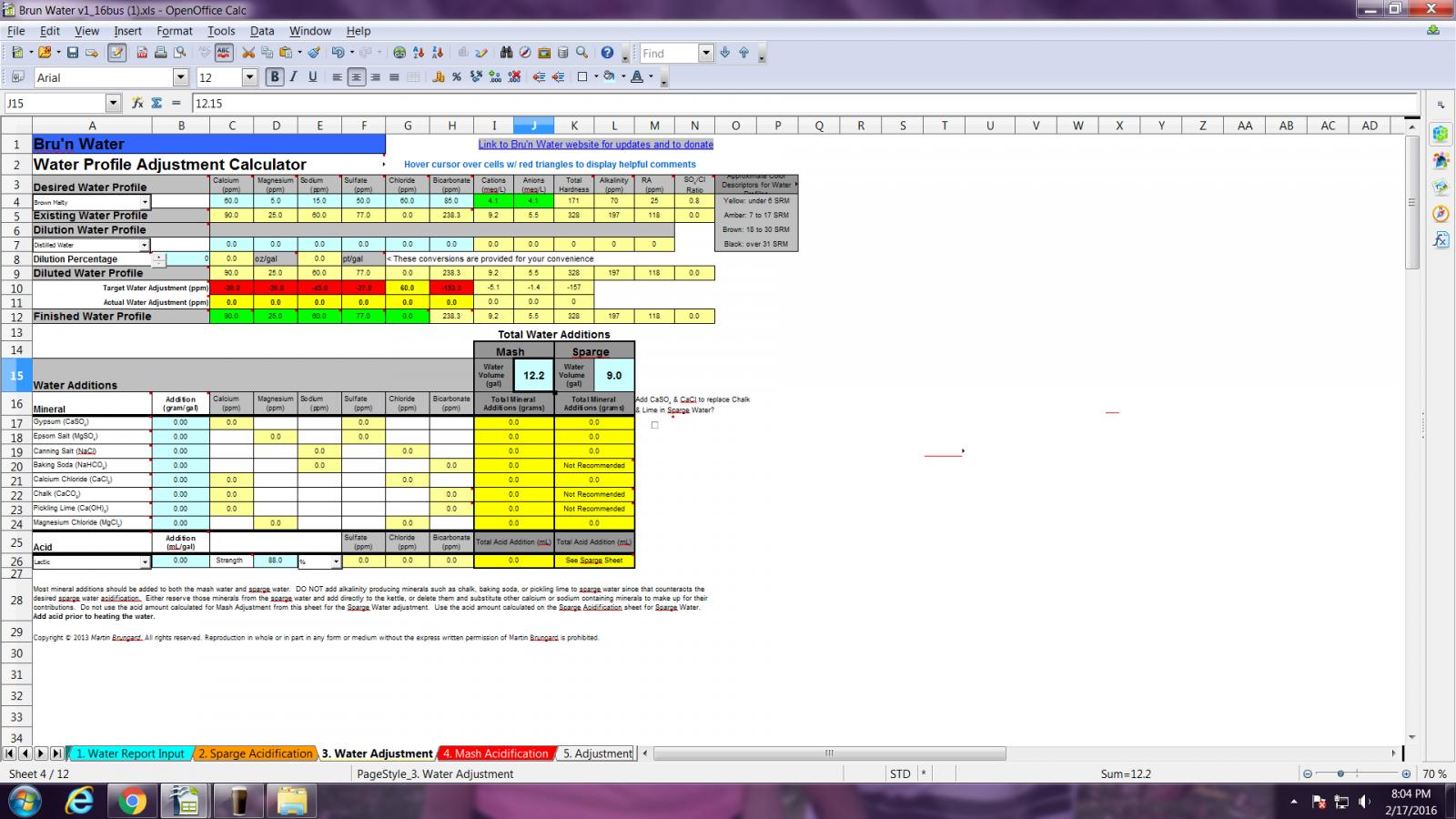This screenshot has width=1456, height=819.
Task: Click the Format Paintbrush icon
Action: pyautogui.click(x=314, y=53)
